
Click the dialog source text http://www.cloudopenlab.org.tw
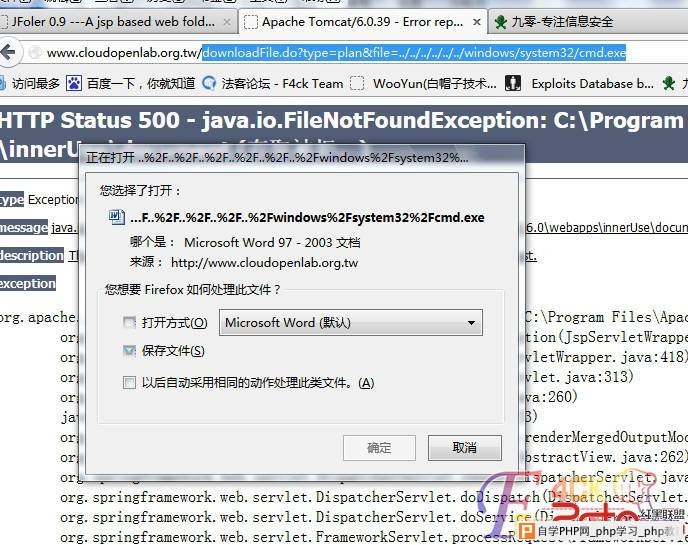pyautogui.click(x=265, y=263)
